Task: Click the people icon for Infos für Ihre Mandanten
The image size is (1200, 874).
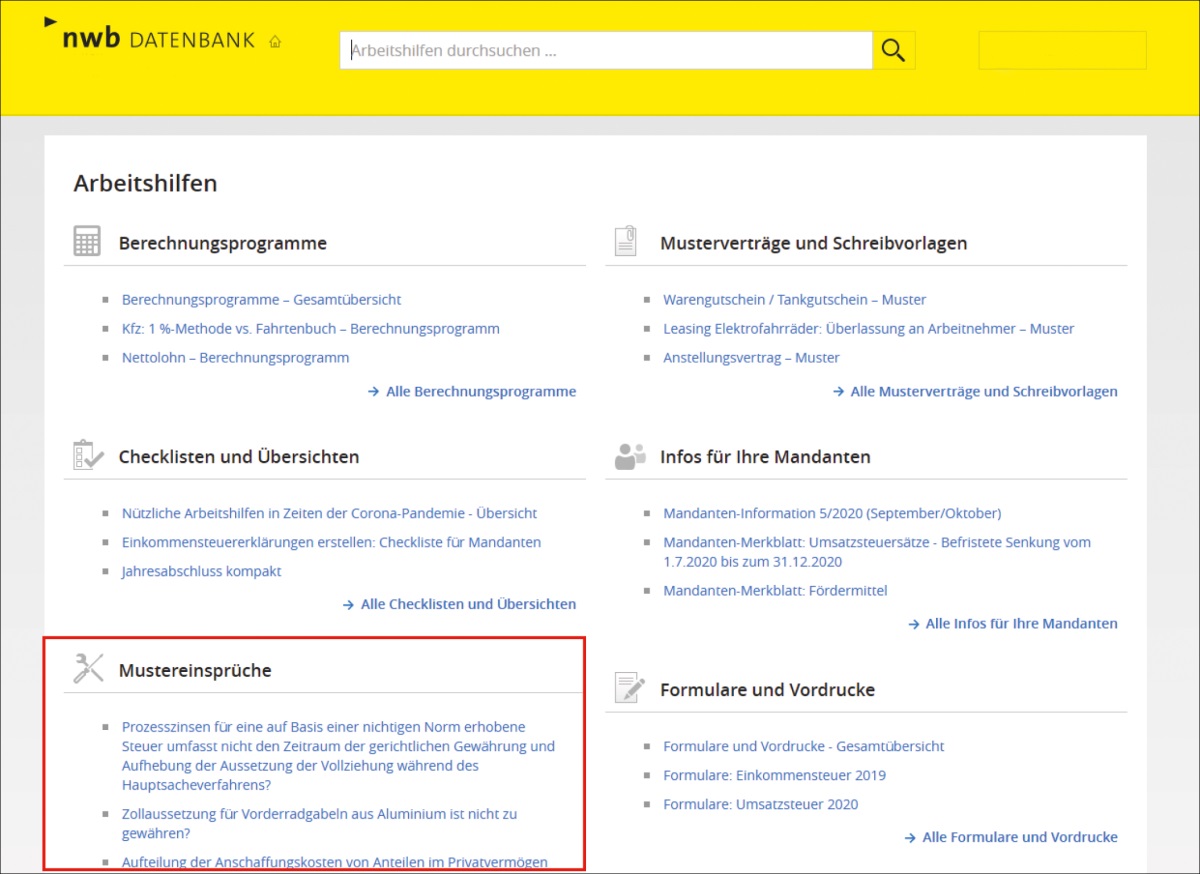Action: pyautogui.click(x=630, y=456)
